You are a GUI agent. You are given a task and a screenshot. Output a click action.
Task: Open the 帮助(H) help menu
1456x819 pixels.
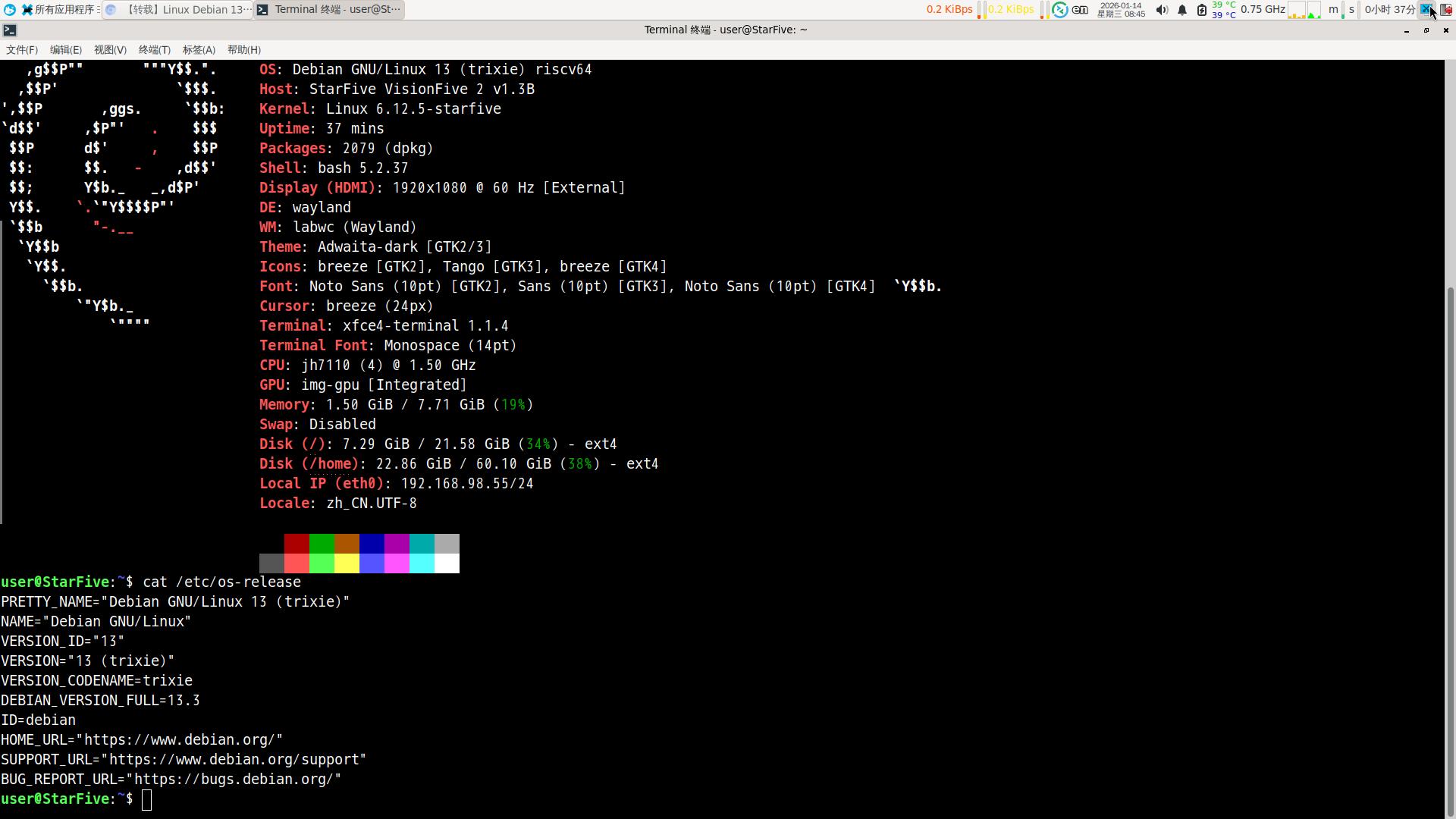coord(244,50)
